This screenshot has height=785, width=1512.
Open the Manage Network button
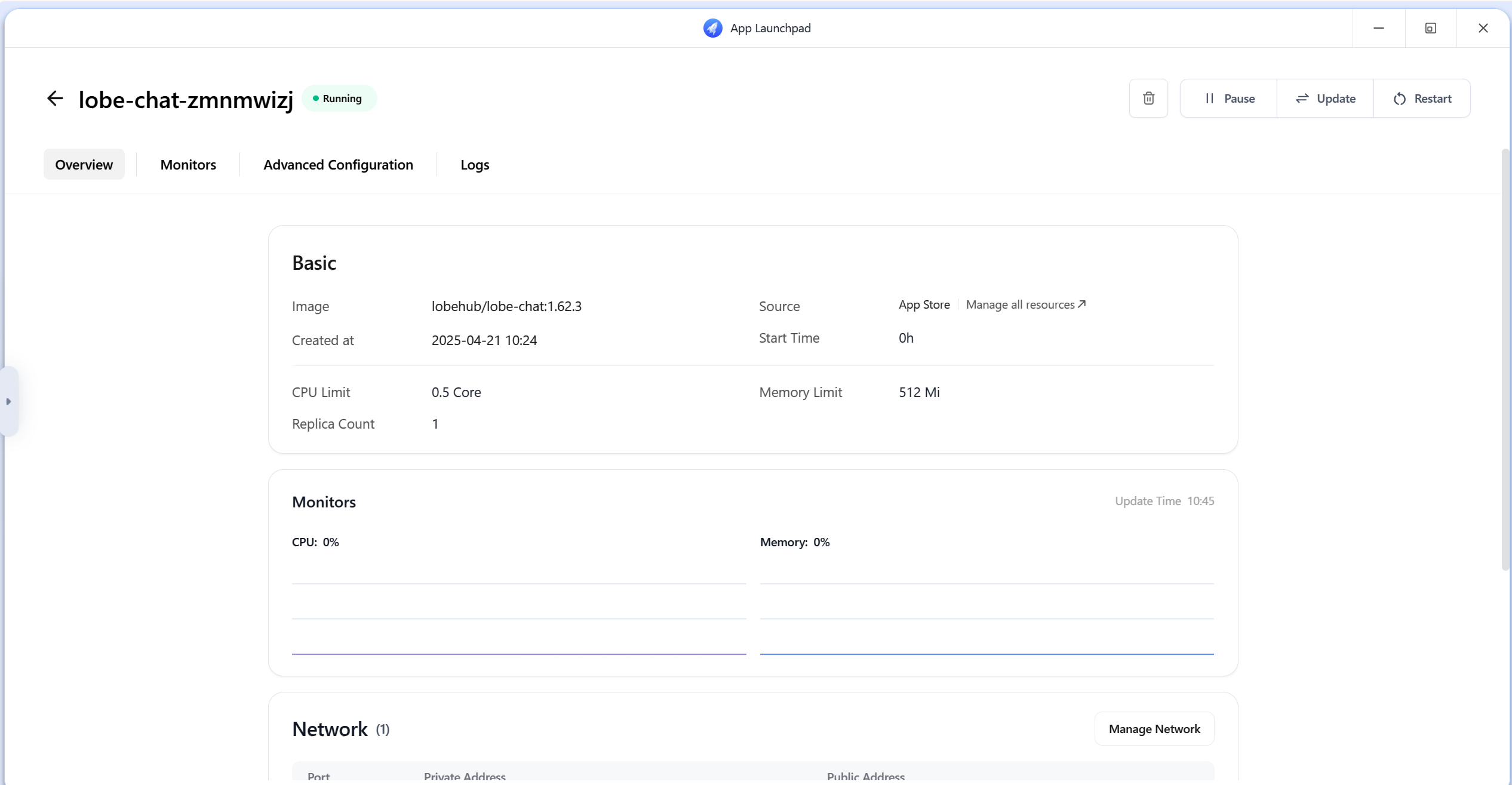[x=1154, y=729]
